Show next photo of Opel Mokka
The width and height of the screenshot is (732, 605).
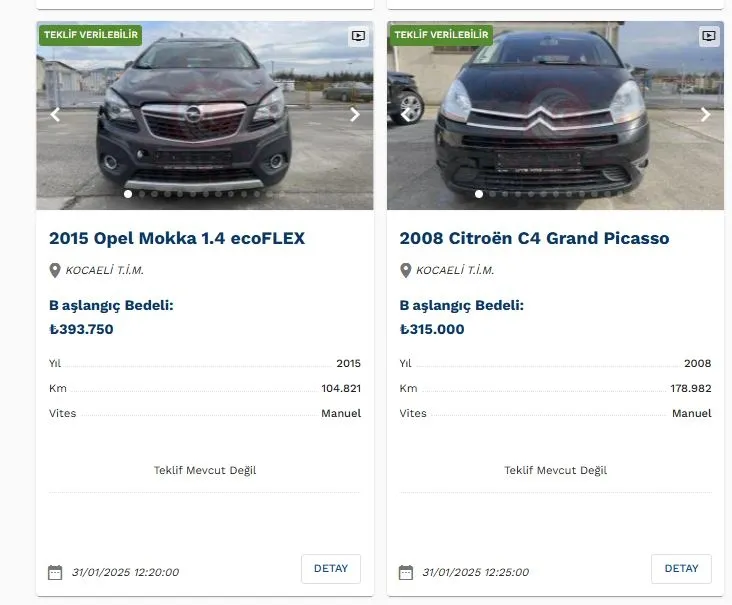(355, 115)
